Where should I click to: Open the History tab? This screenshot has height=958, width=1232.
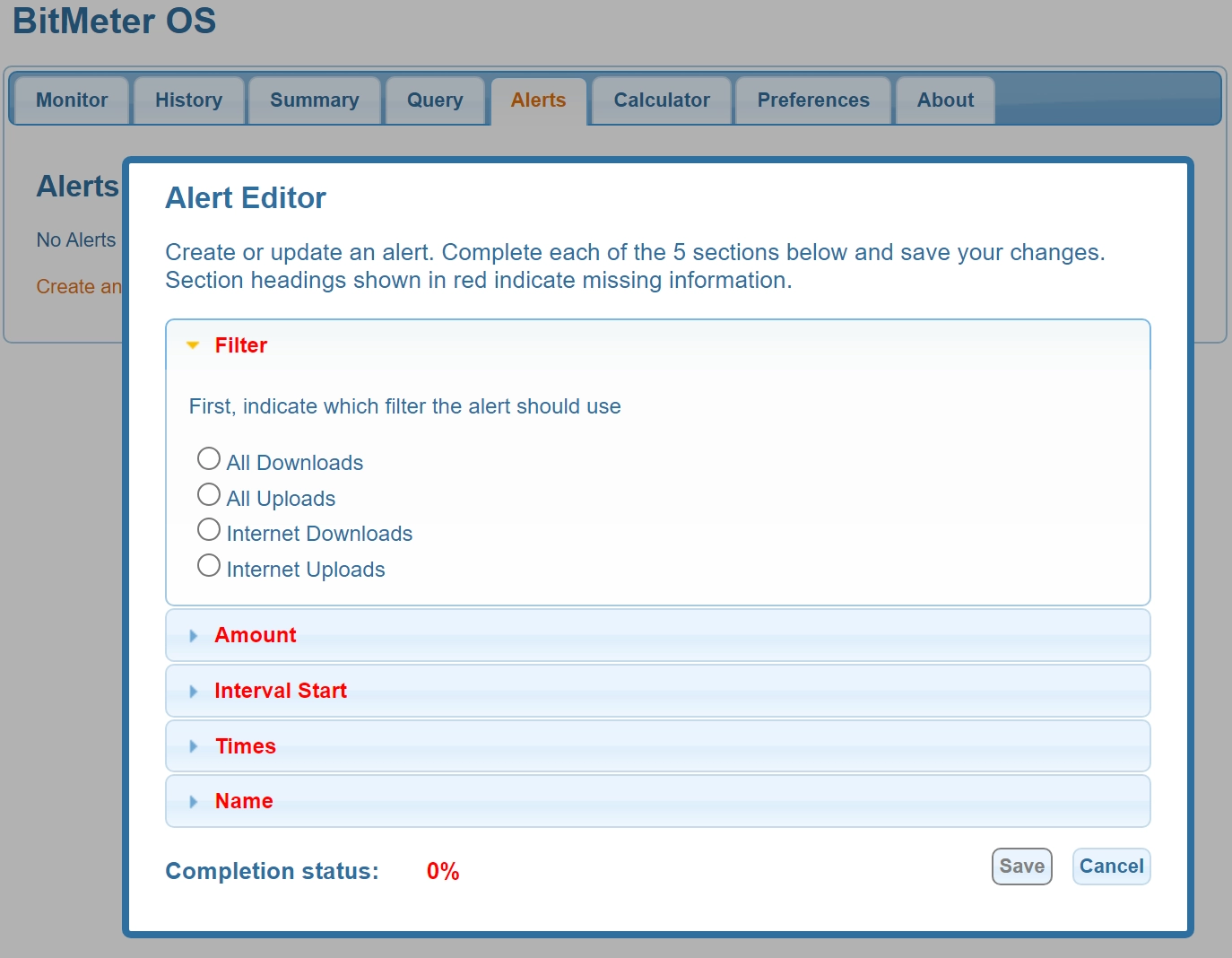pos(188,100)
